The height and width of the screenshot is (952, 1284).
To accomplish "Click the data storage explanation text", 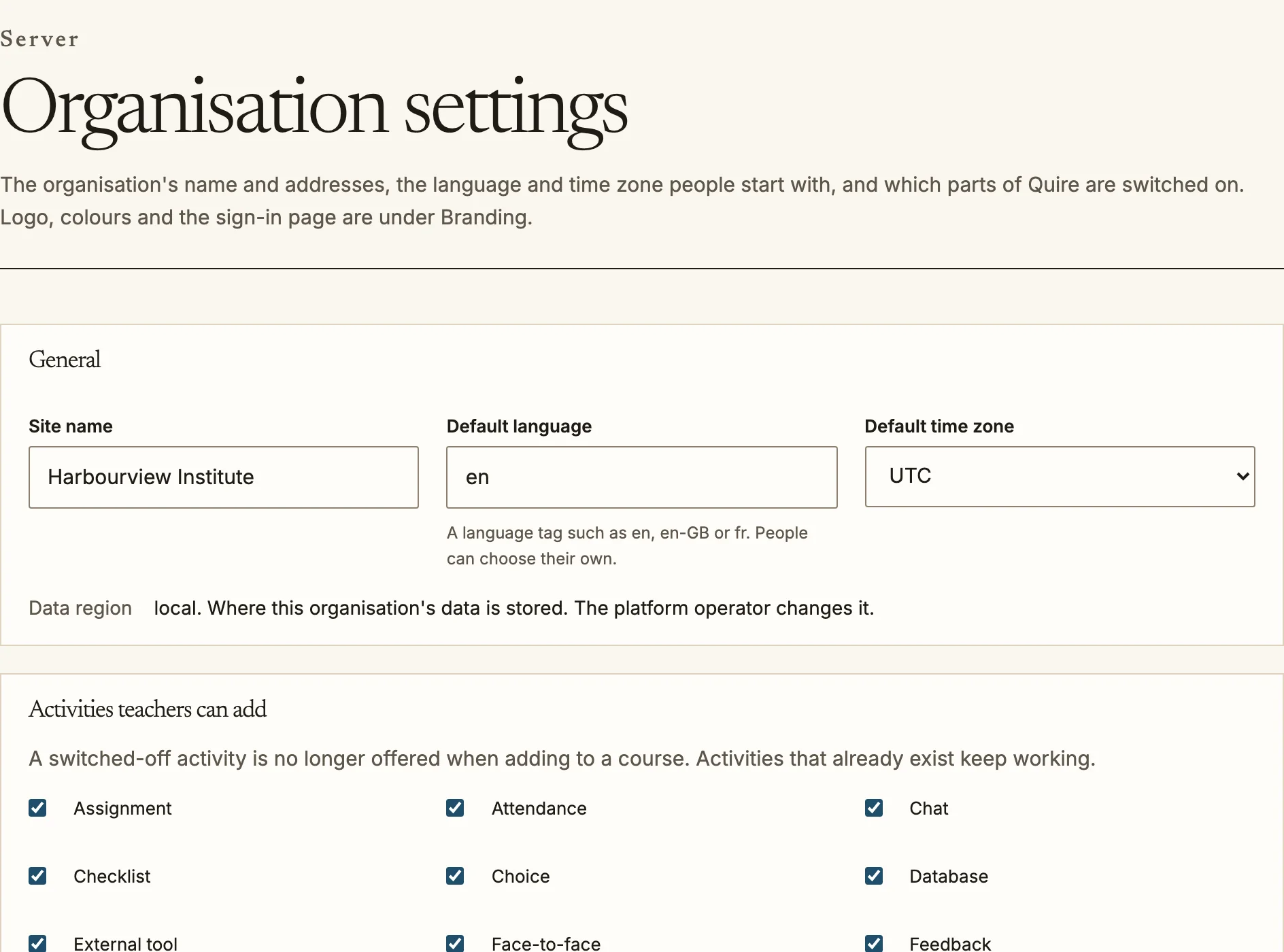I will tap(514, 608).
